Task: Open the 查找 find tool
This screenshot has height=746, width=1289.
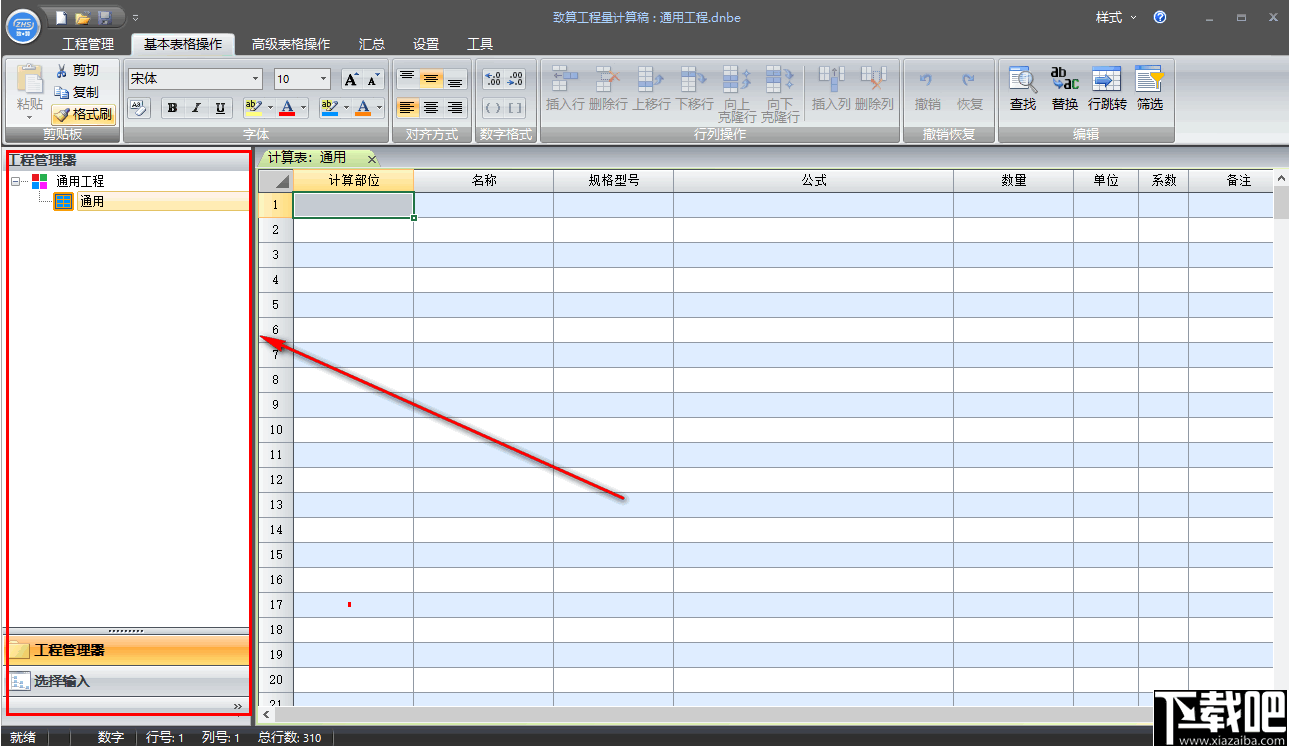Action: coord(1023,89)
